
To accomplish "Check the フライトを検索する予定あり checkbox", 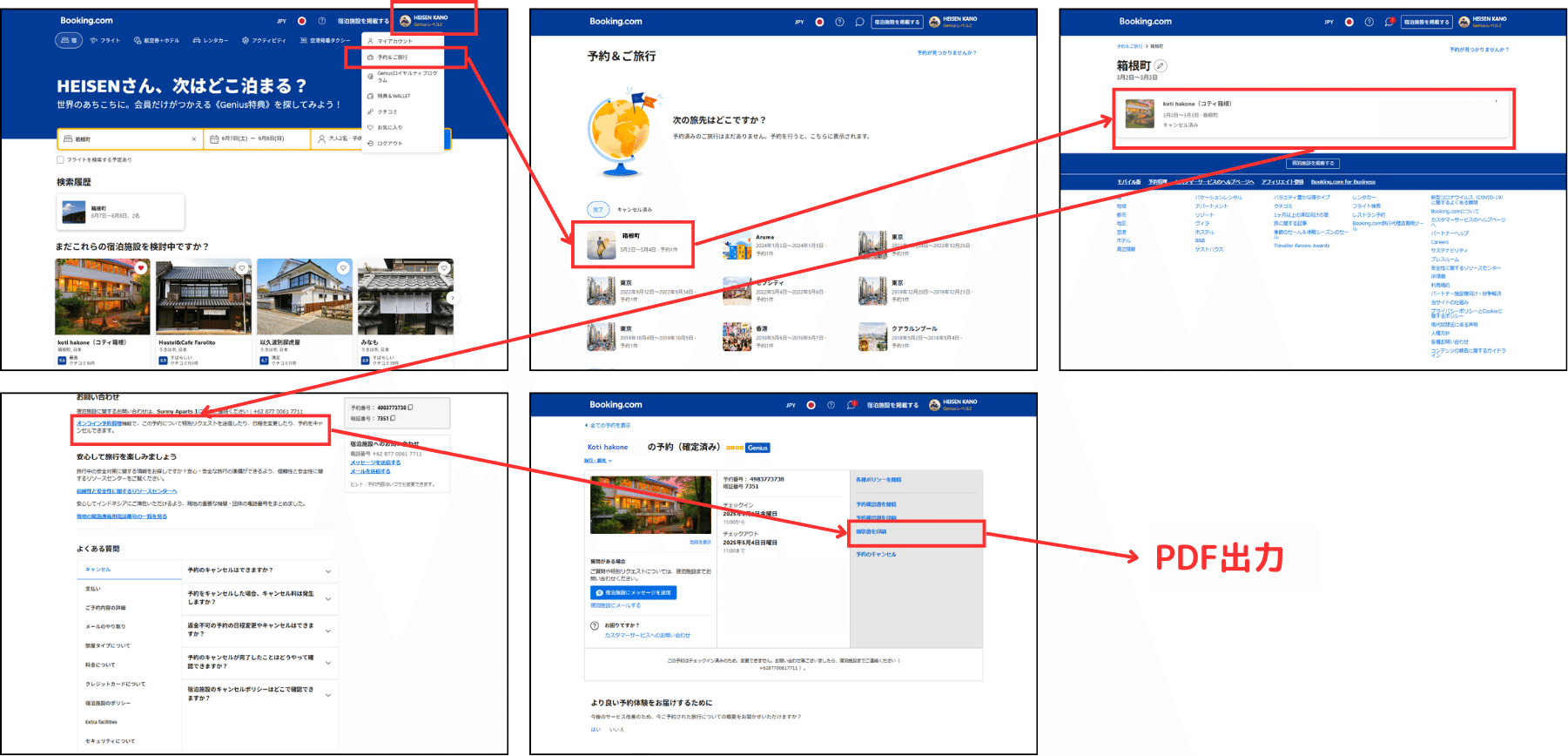I will (60, 160).
